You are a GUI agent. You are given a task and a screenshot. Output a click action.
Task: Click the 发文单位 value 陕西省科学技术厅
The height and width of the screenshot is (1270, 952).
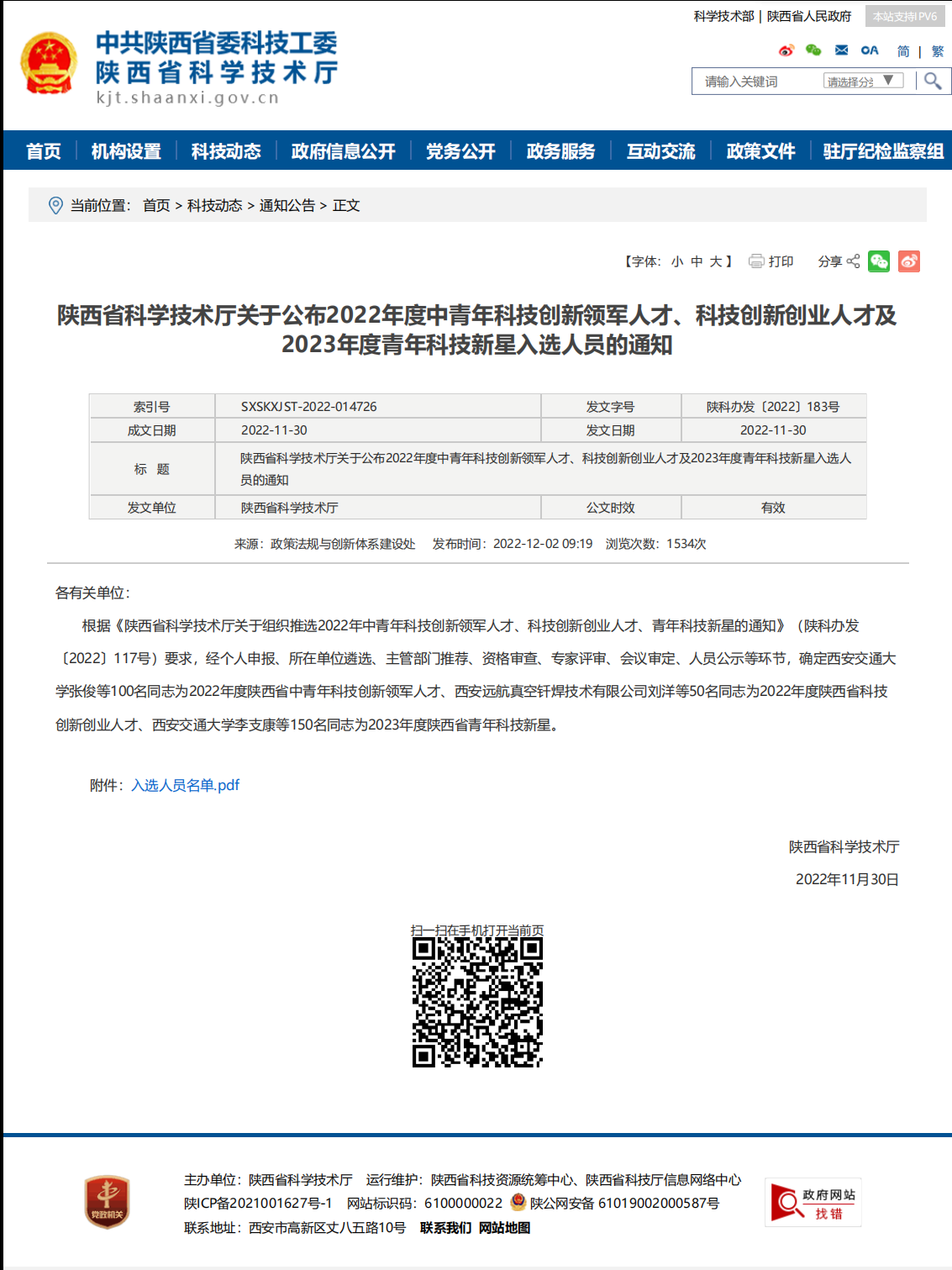[x=290, y=508]
